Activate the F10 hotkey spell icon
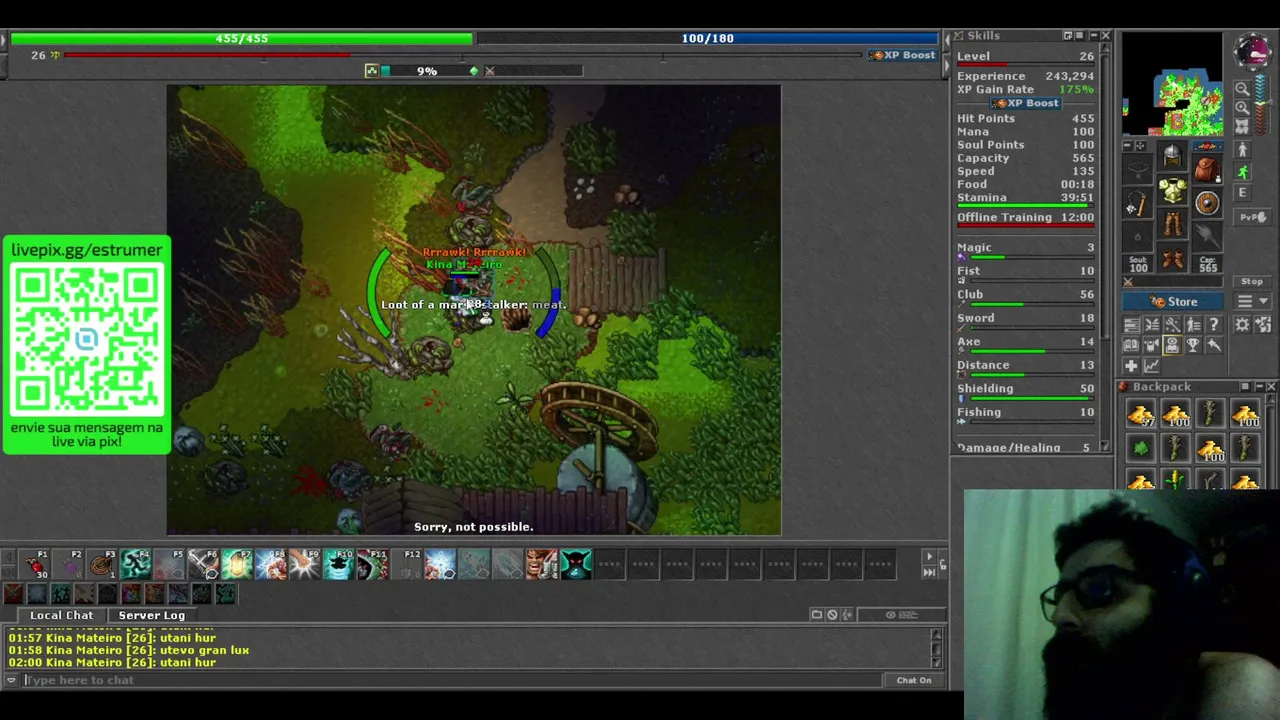This screenshot has height=720, width=1280. click(x=339, y=565)
